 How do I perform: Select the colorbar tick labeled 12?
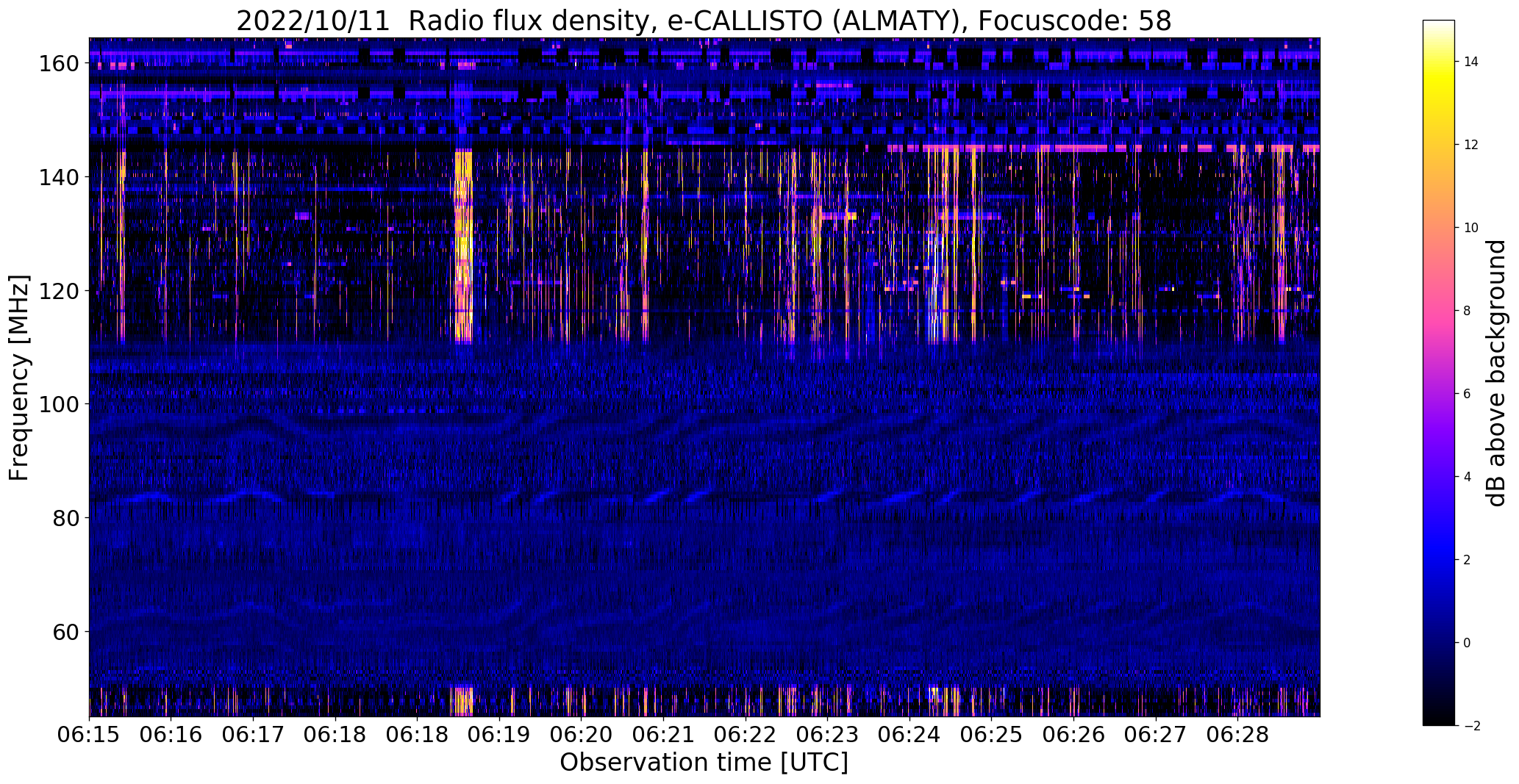(1471, 145)
